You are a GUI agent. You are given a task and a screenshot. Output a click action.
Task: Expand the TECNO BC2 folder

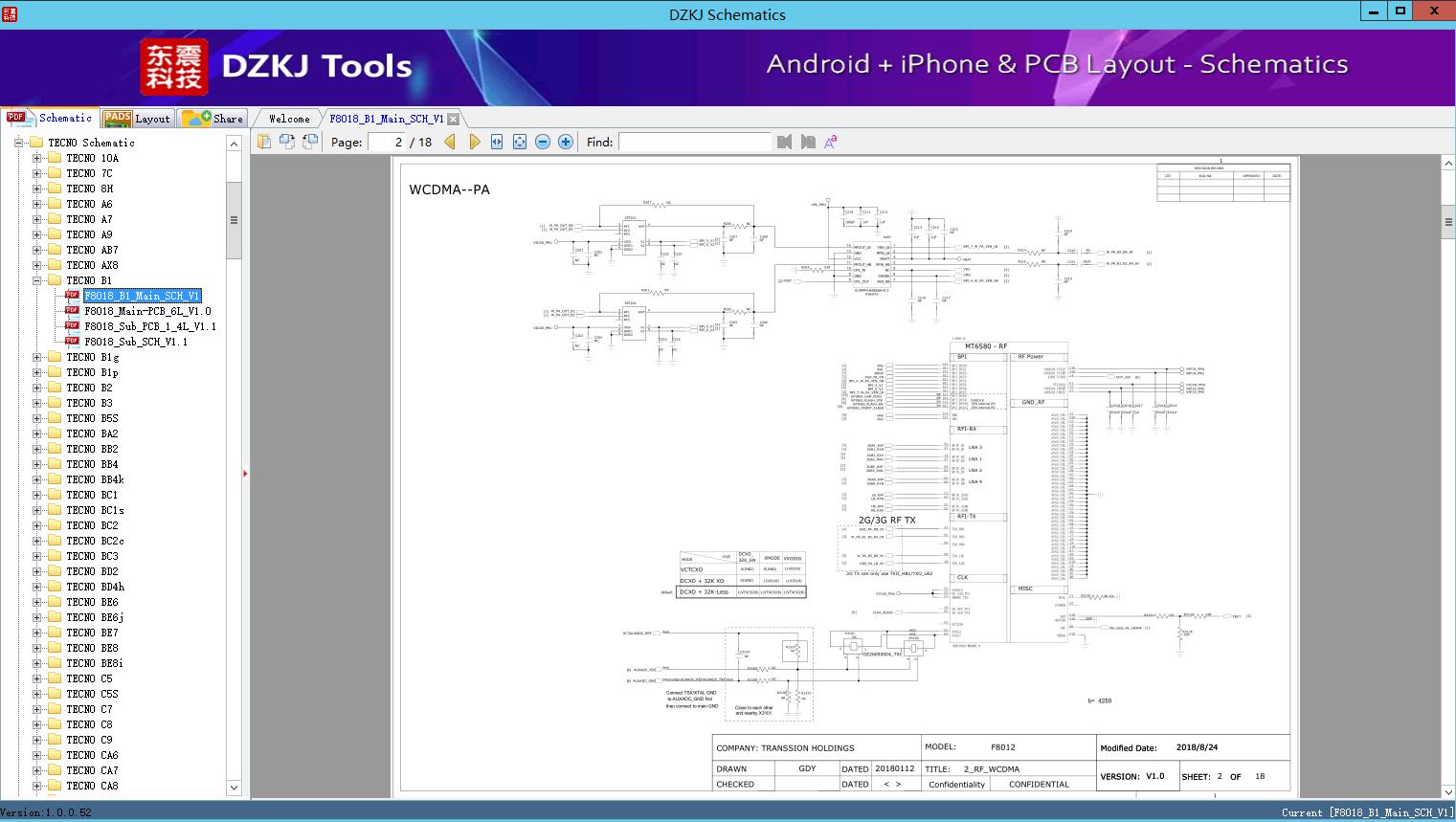pyautogui.click(x=37, y=525)
